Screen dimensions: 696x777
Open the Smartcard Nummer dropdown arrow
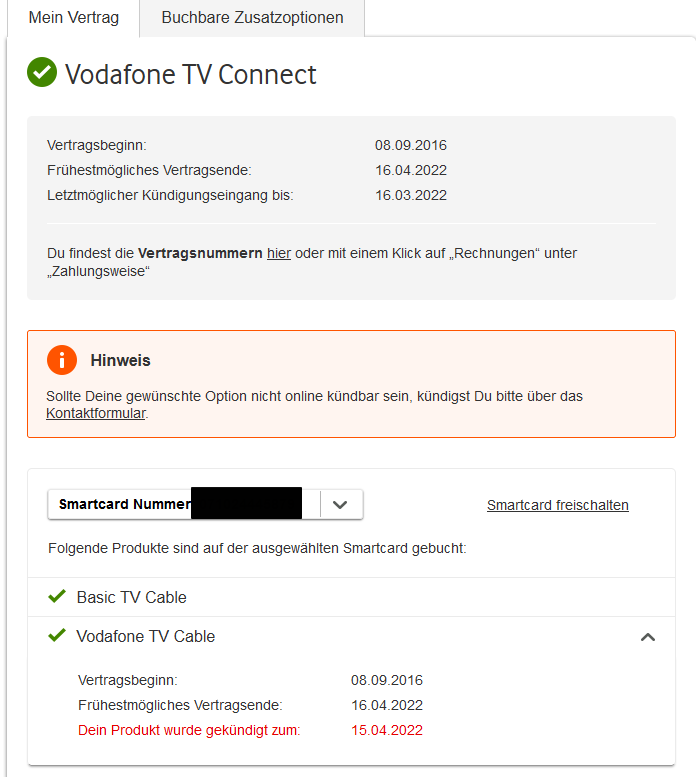[x=340, y=505]
